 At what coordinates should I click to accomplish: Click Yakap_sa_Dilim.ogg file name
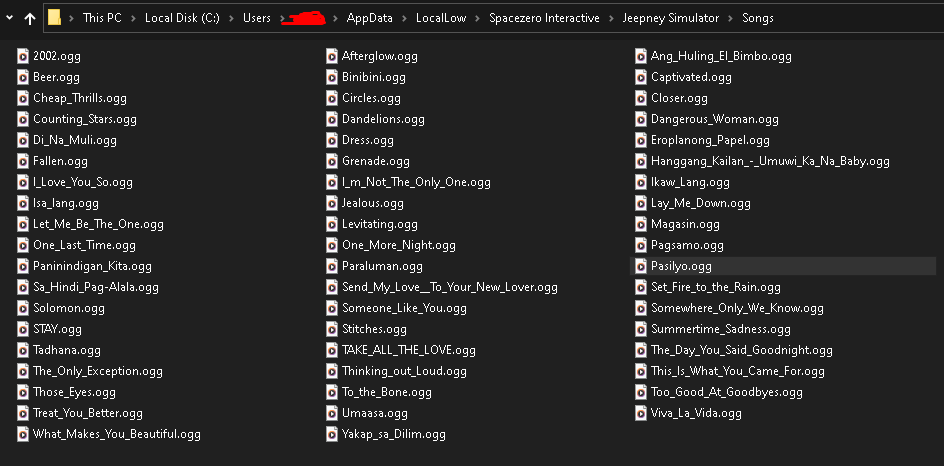394,434
